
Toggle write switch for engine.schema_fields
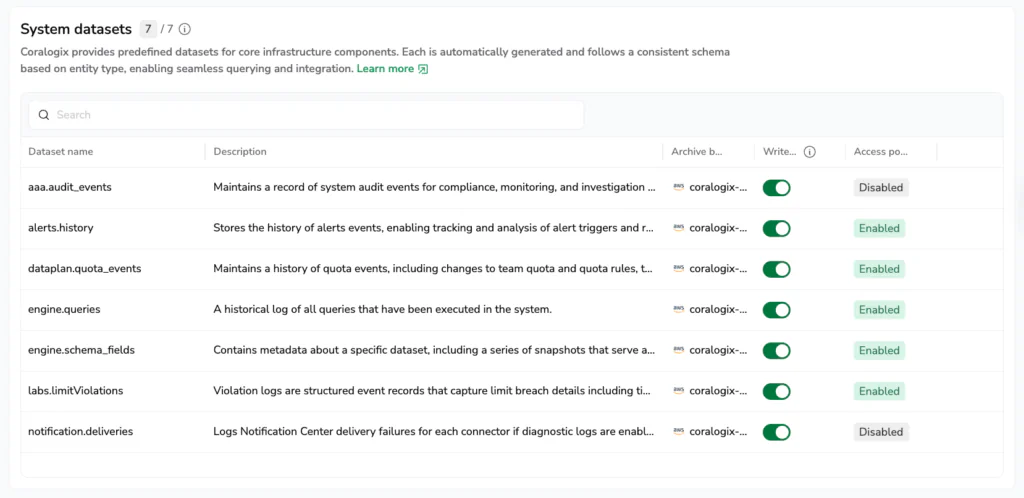[776, 351]
